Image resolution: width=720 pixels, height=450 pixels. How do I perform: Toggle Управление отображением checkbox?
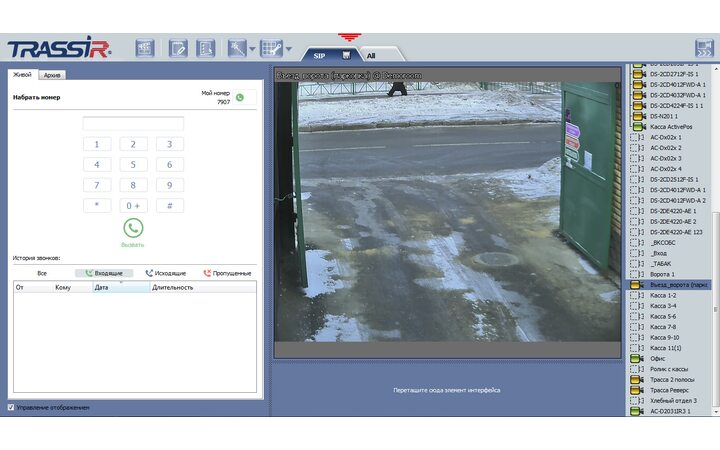tap(11, 407)
